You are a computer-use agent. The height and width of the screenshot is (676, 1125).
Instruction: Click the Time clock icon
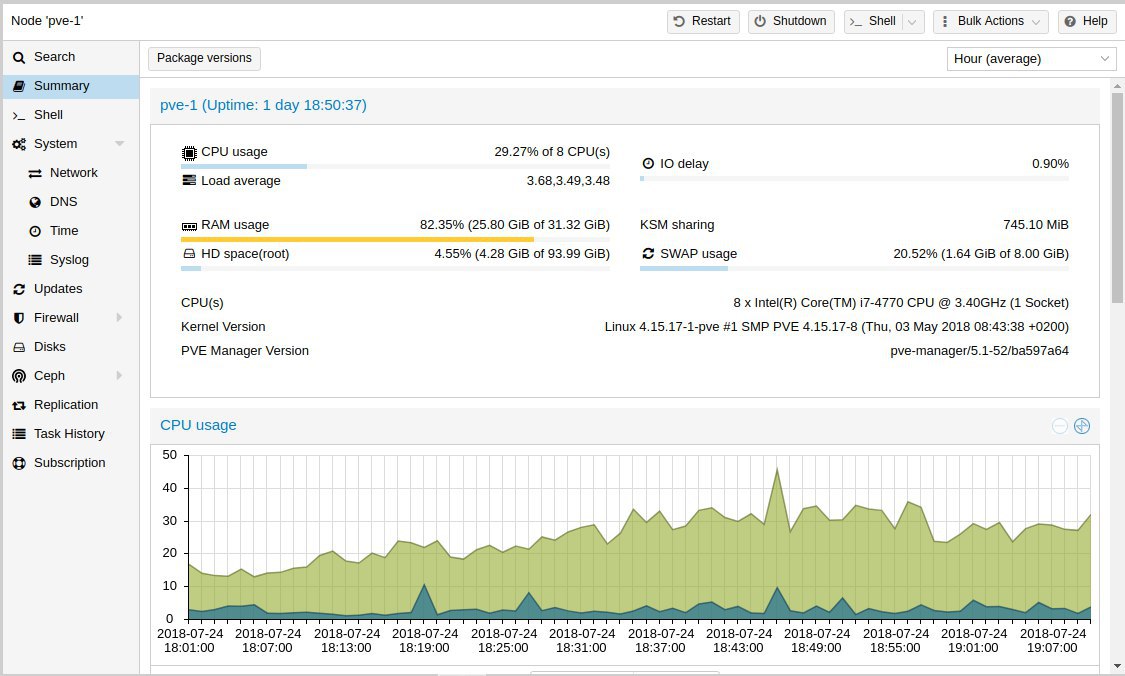tap(34, 231)
